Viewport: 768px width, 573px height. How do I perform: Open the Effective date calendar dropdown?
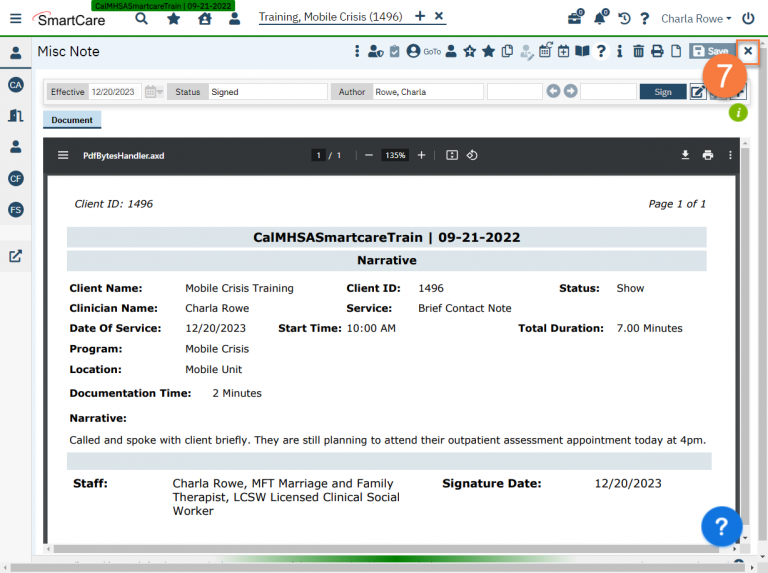coord(154,92)
